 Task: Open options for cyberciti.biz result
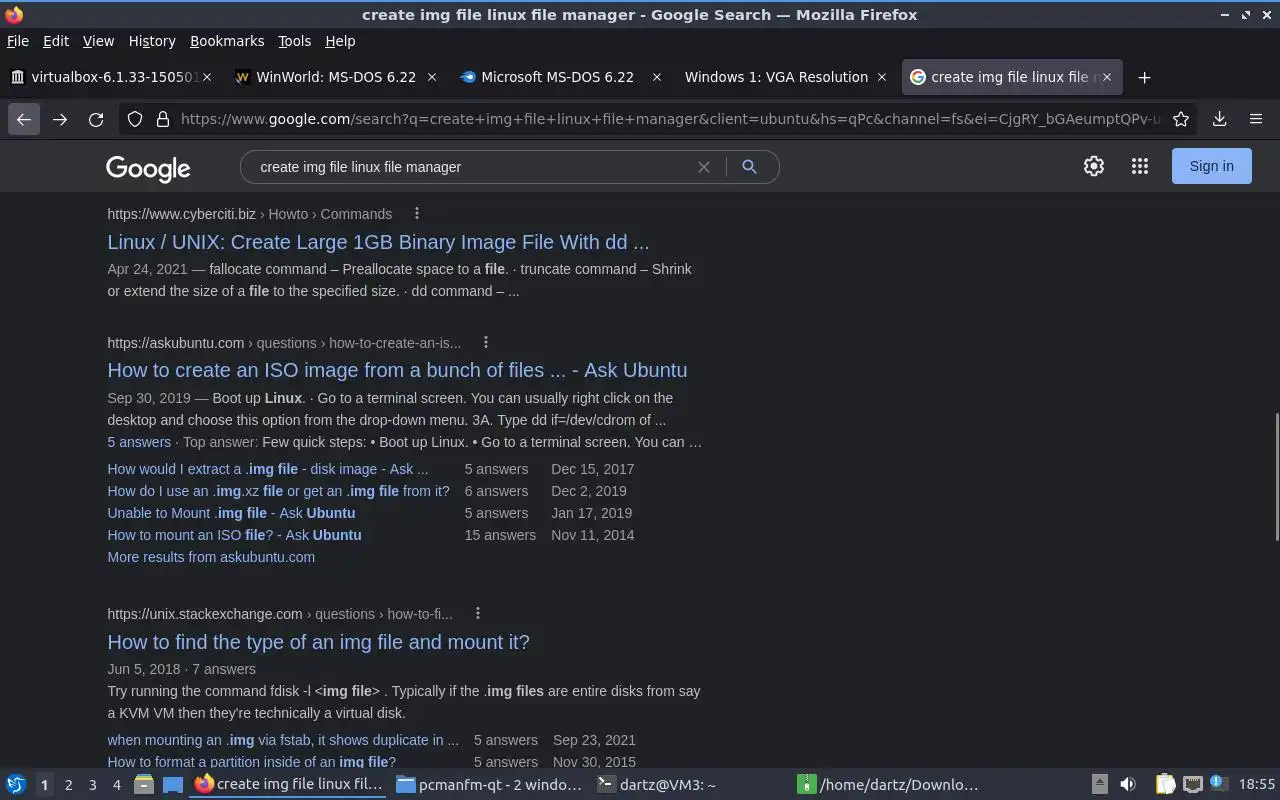[417, 214]
